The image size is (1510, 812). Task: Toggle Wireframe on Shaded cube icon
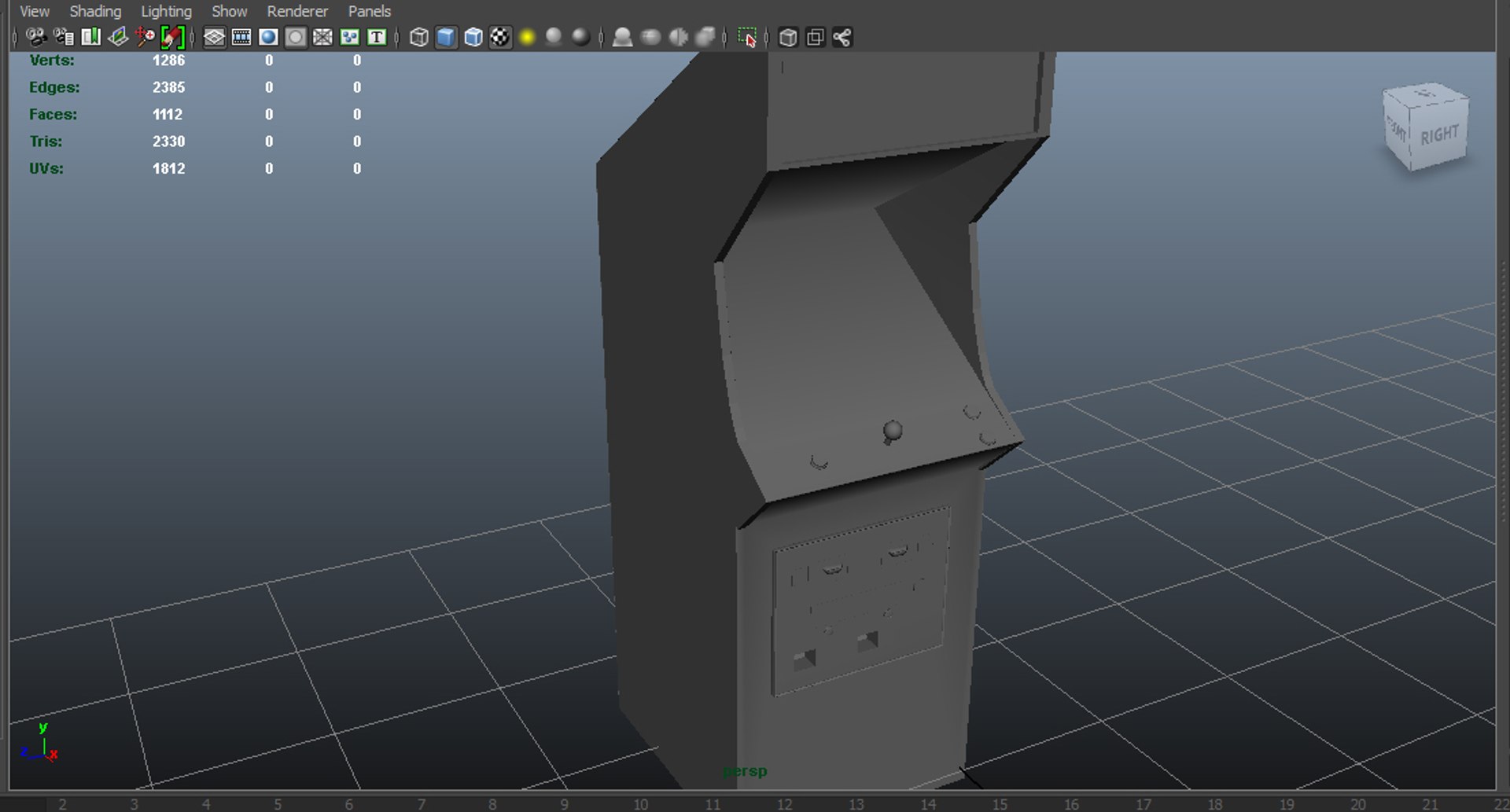[x=473, y=37]
